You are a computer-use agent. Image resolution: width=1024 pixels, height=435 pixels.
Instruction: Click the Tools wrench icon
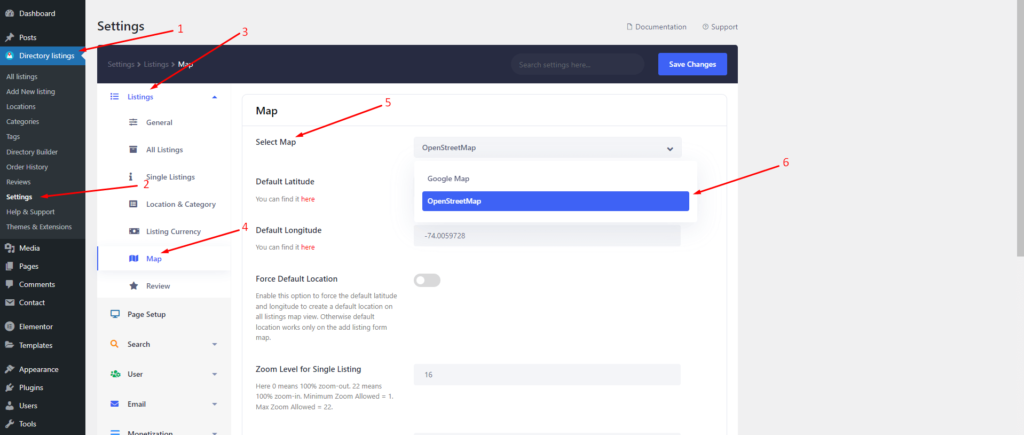click(x=9, y=423)
